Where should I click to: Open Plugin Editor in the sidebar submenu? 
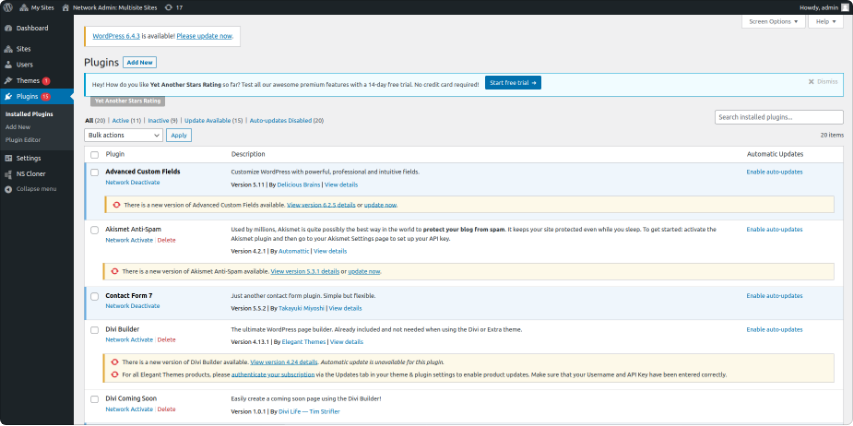[x=23, y=140]
